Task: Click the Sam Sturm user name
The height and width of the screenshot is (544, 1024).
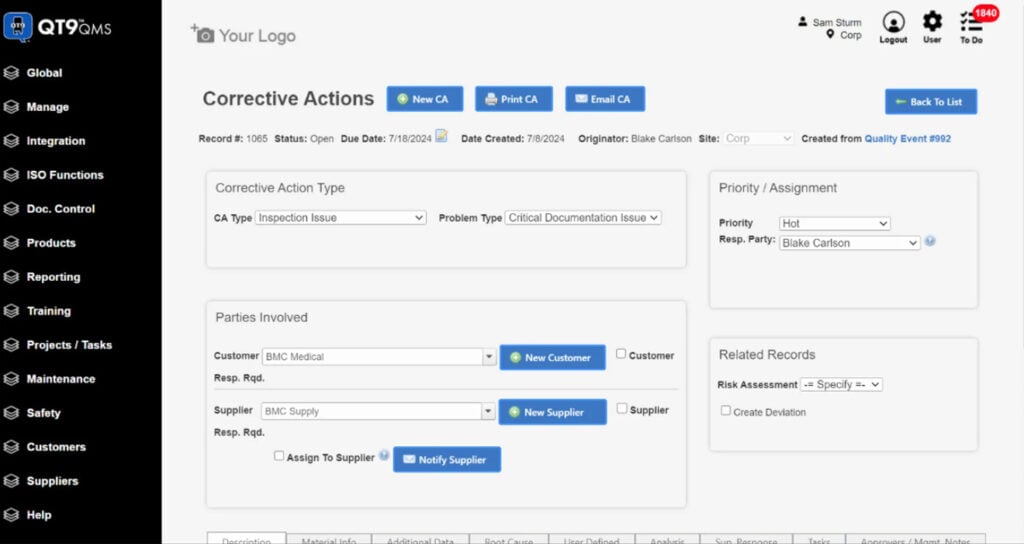Action: pos(837,22)
